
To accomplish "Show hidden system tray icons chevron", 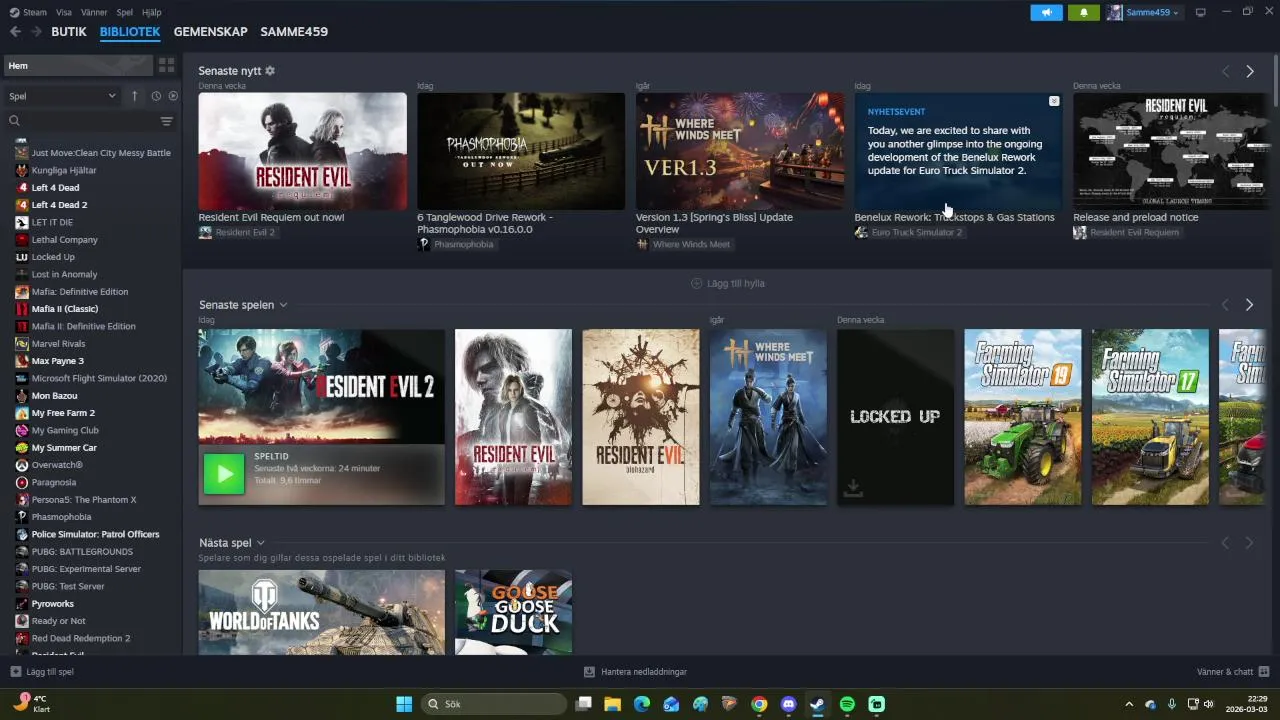I will [1129, 704].
